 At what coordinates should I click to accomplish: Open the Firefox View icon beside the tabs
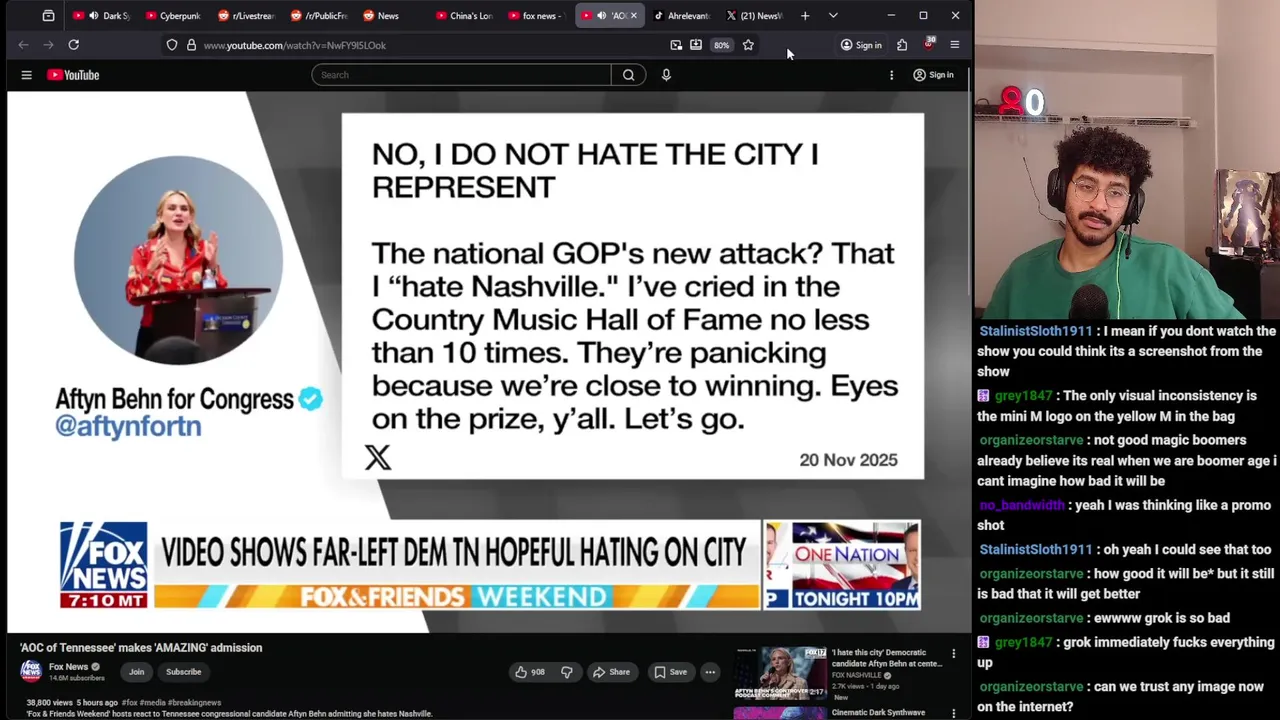48,16
